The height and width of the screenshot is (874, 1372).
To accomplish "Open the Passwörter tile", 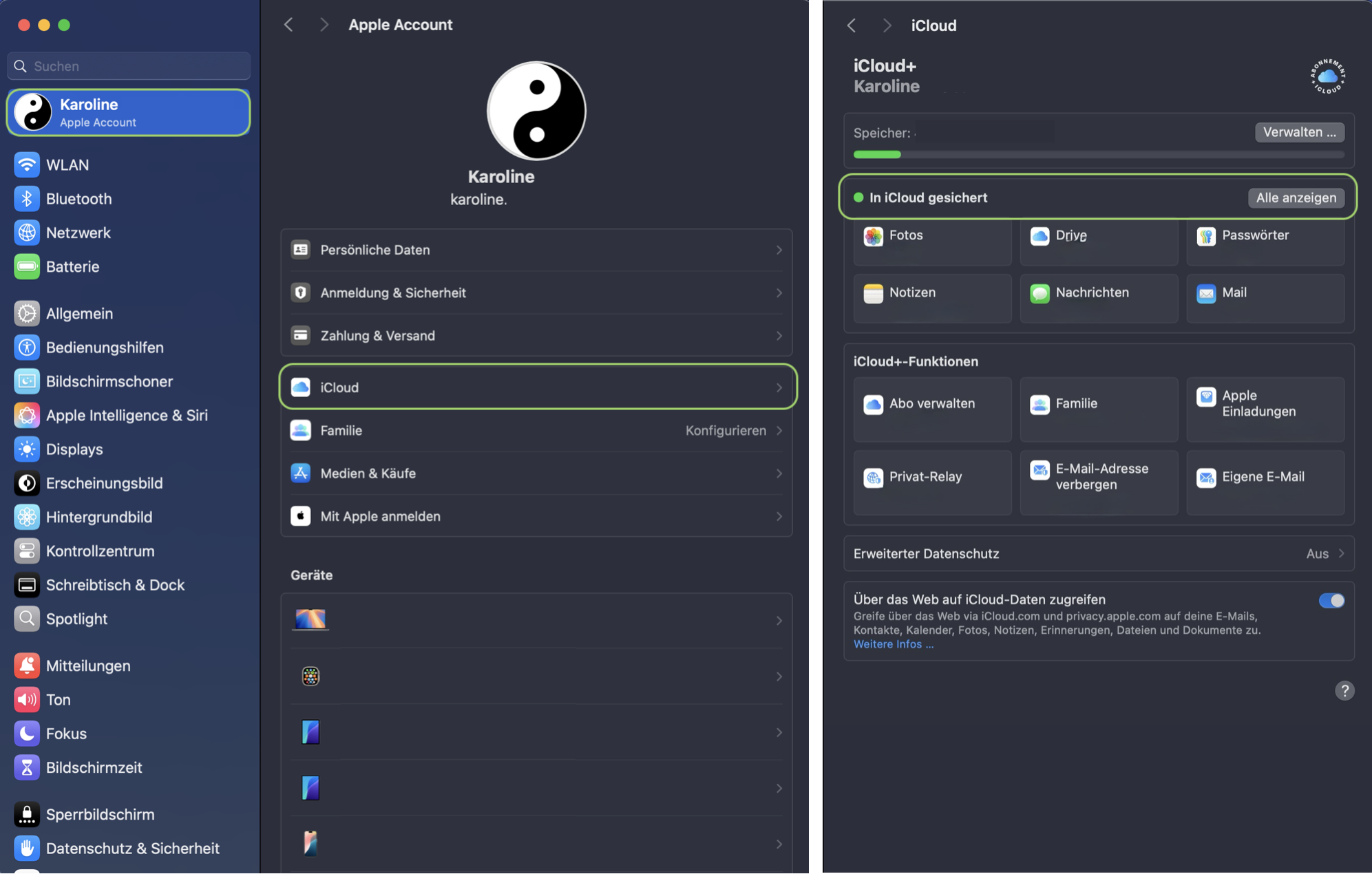I will [1265, 236].
